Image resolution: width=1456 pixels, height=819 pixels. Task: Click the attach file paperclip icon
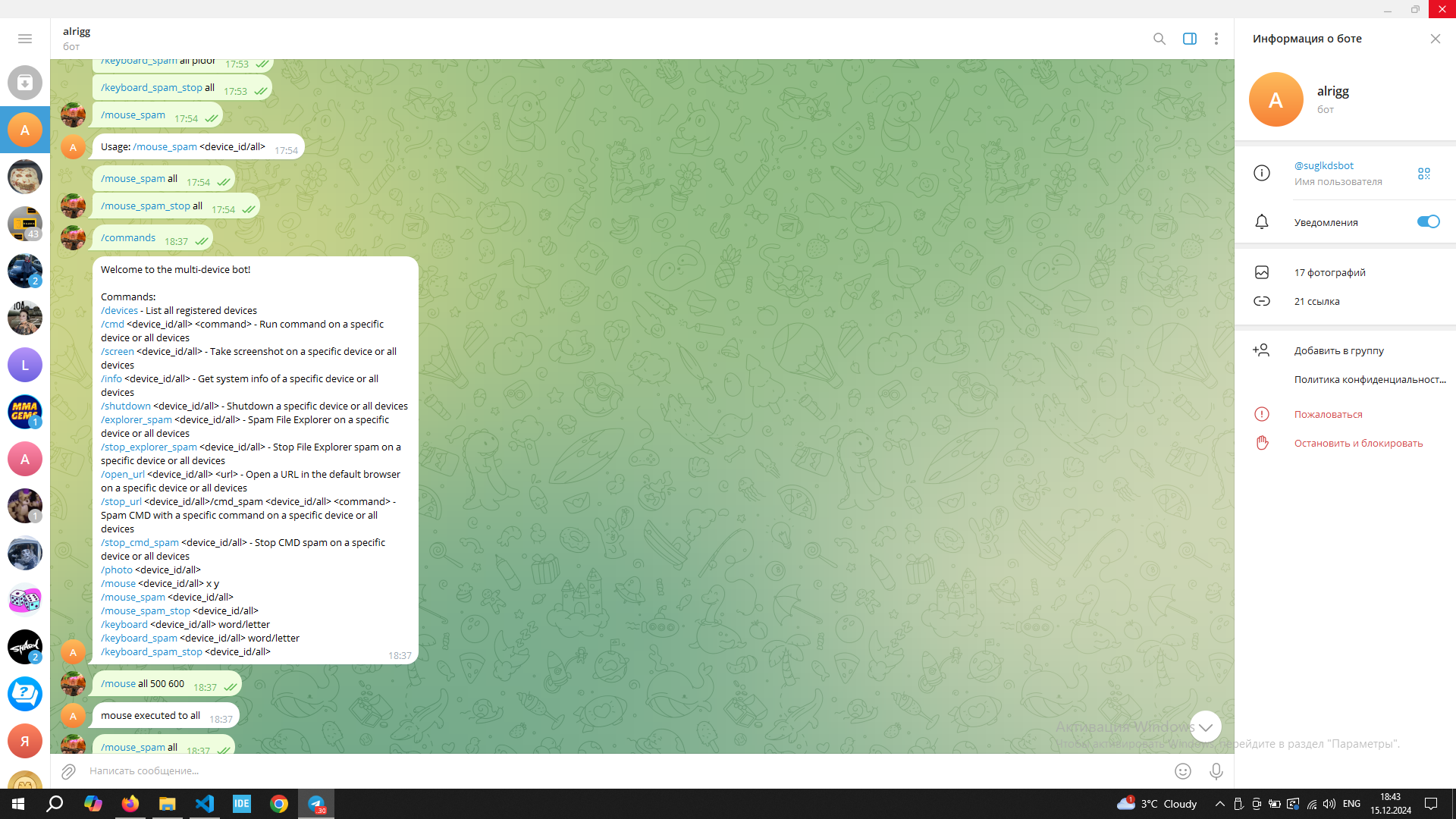click(68, 771)
